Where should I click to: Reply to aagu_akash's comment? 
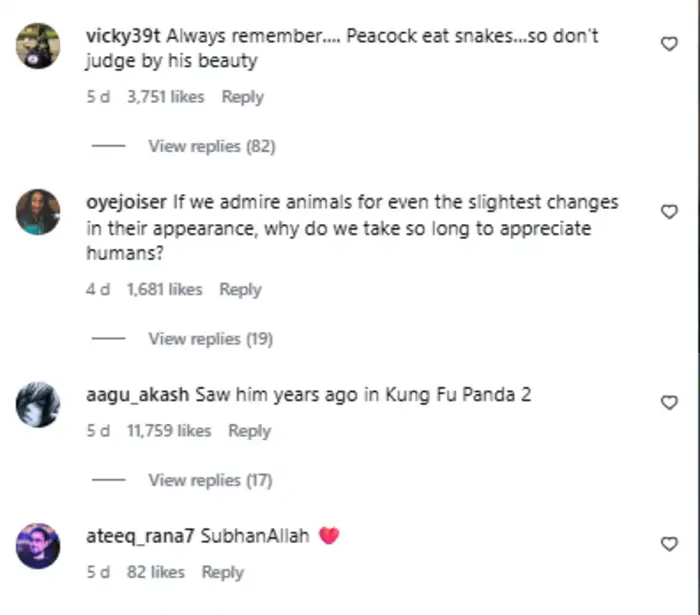pyautogui.click(x=249, y=431)
